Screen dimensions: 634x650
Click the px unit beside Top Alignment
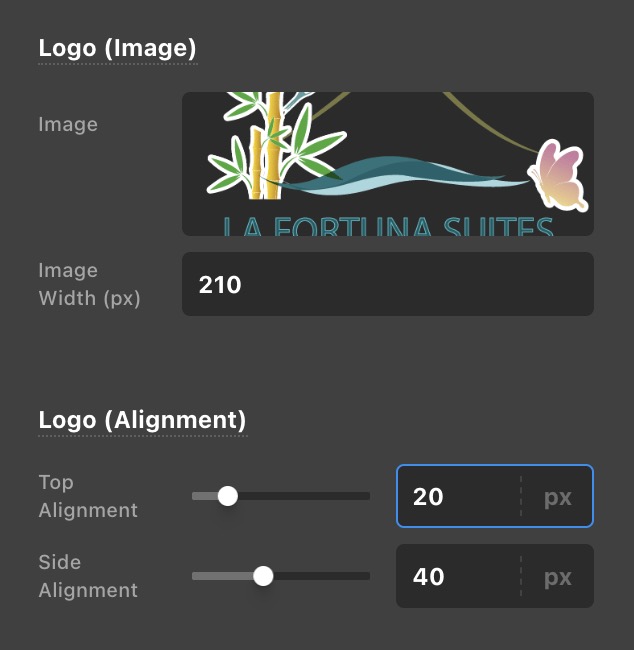pos(558,496)
